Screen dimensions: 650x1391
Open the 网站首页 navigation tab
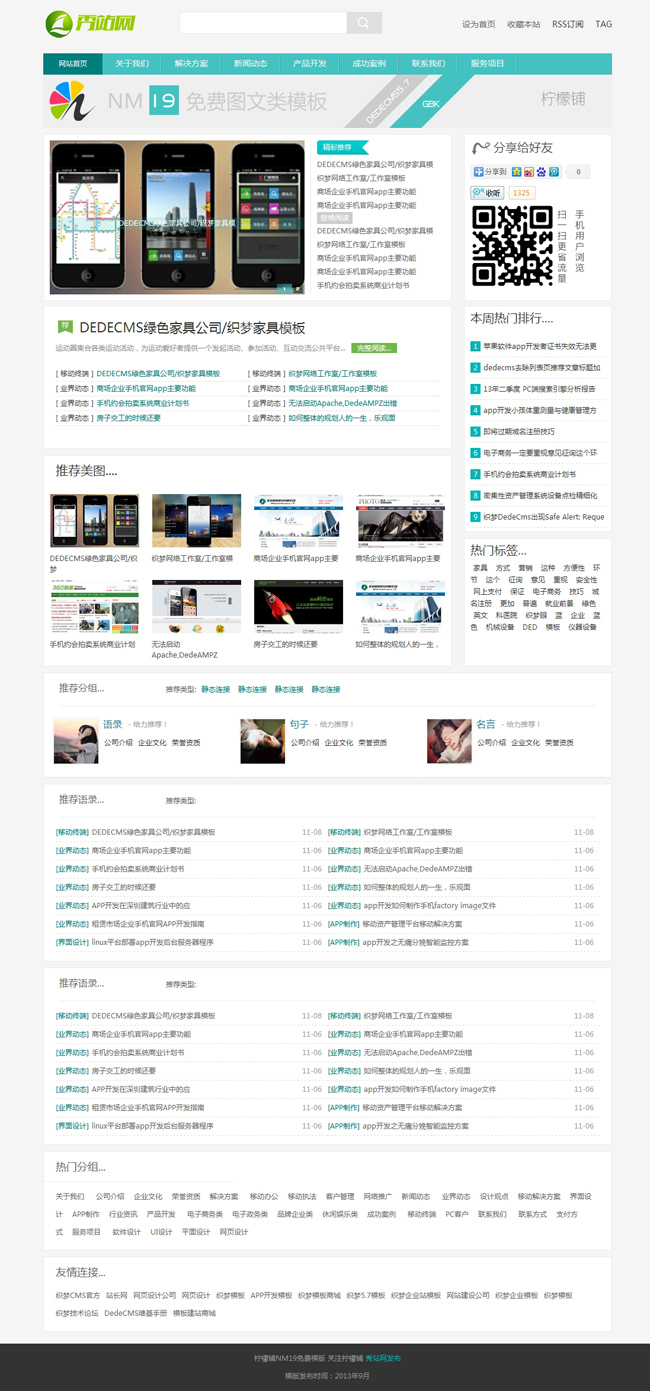click(72, 64)
